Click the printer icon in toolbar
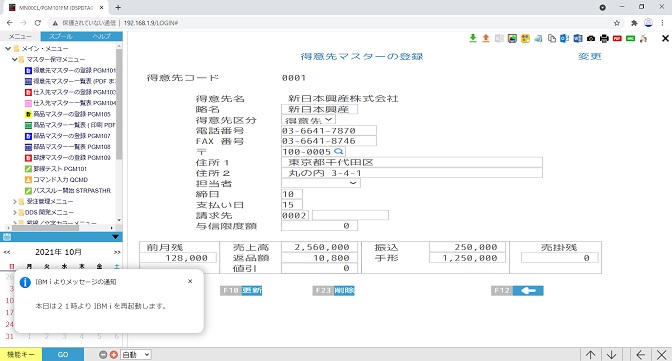The image size is (672, 361). (604, 39)
